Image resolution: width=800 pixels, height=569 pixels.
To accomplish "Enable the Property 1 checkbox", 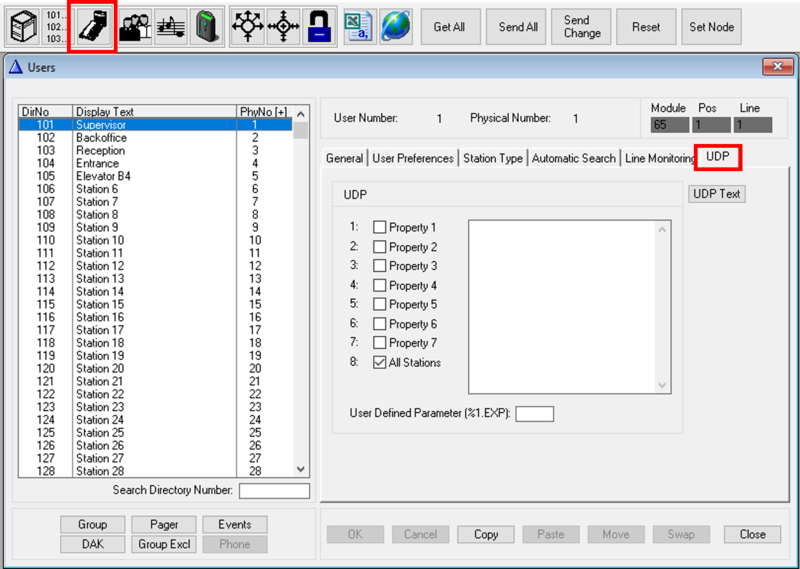I will pos(379,227).
